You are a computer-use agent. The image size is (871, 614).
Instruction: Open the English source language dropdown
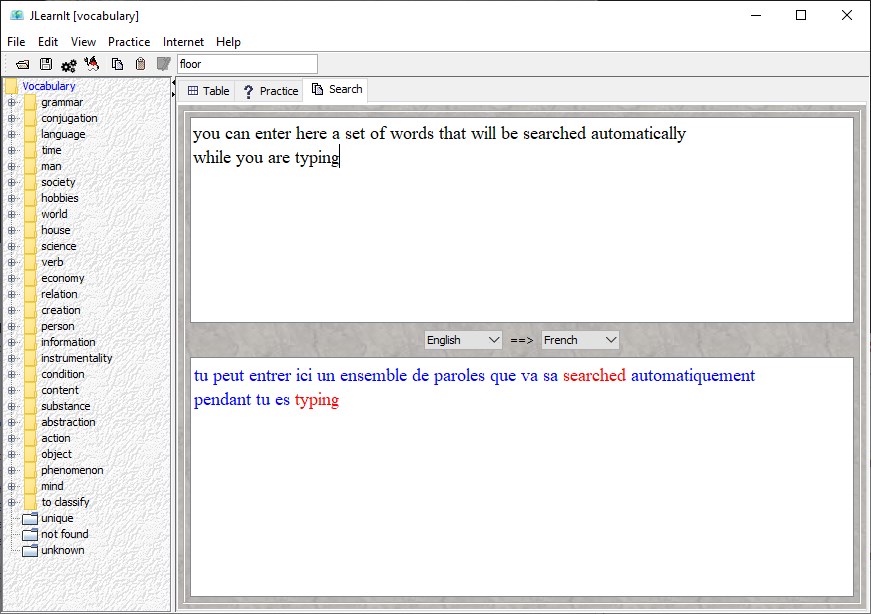(x=463, y=340)
